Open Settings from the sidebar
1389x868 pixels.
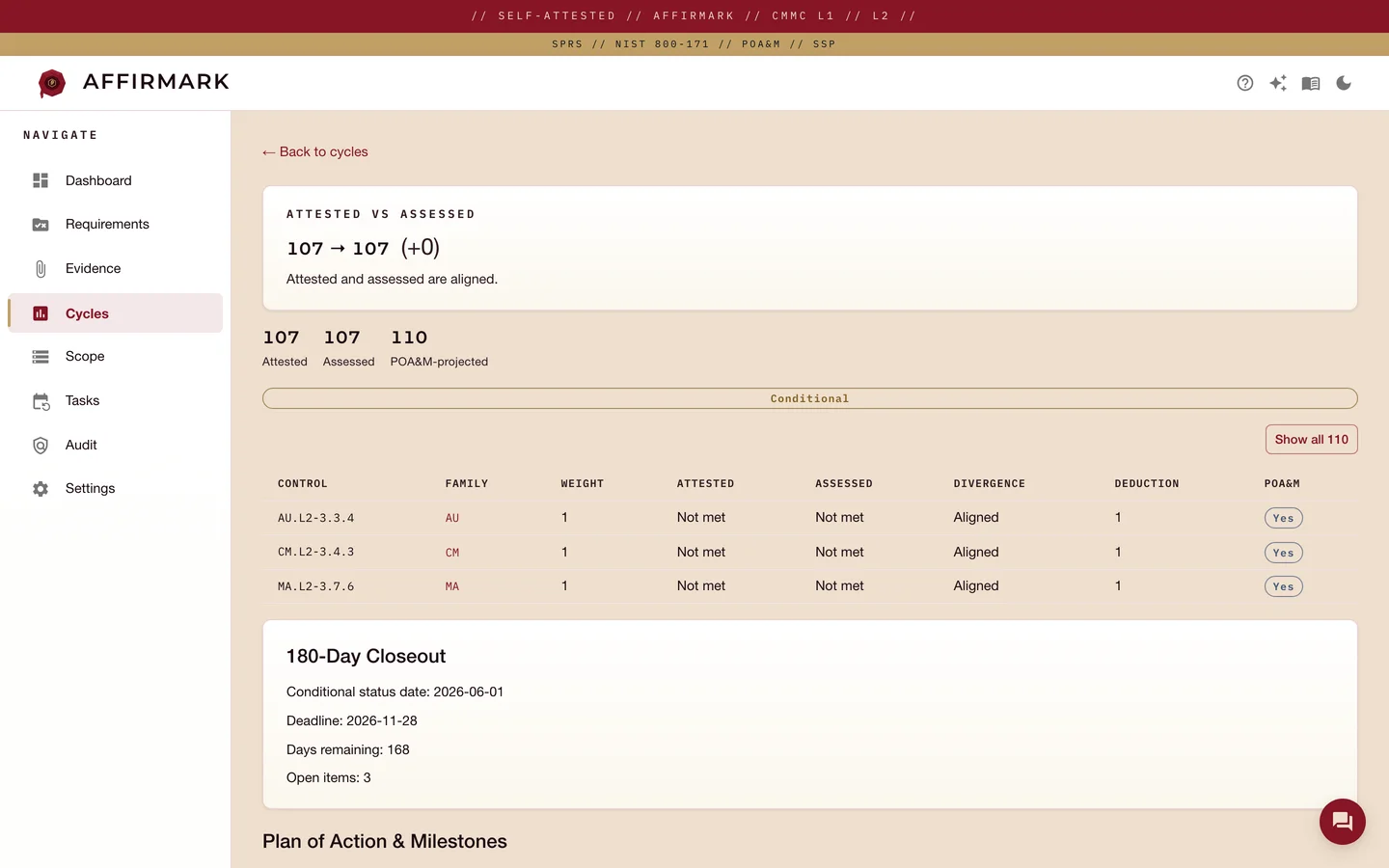point(115,489)
